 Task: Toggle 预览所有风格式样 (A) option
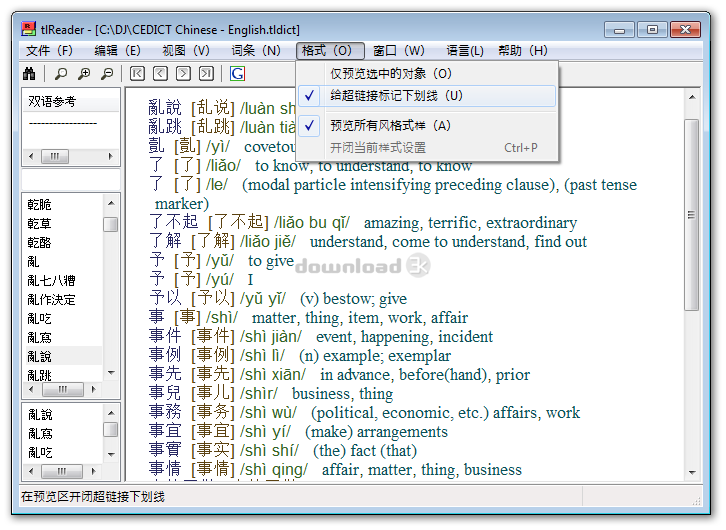pyautogui.click(x=427, y=125)
